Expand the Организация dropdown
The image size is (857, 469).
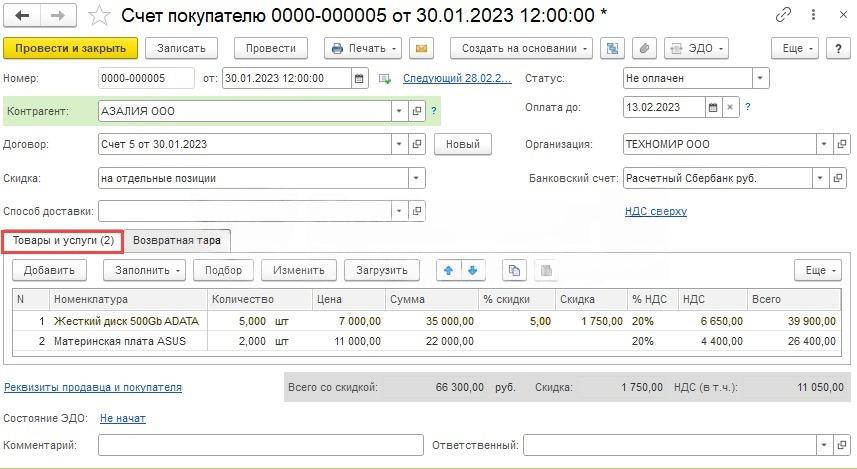point(825,144)
